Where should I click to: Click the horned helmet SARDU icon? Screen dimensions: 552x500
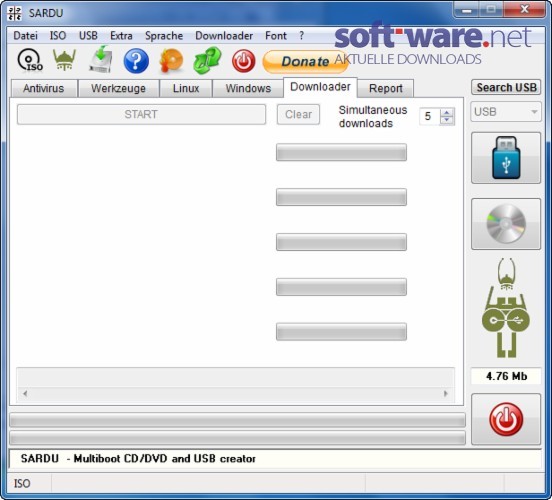(64, 60)
